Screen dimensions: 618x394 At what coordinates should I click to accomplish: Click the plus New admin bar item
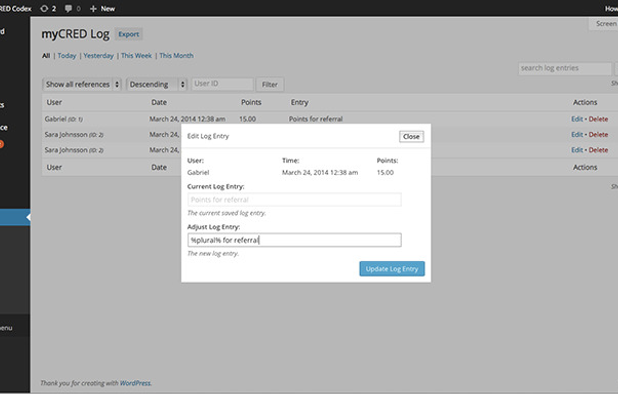(x=102, y=9)
